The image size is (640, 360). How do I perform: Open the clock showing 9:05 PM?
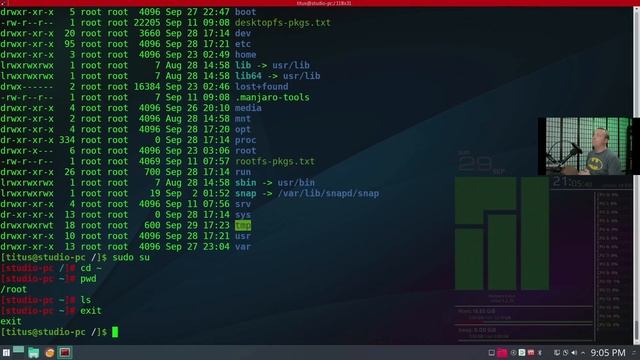608,353
